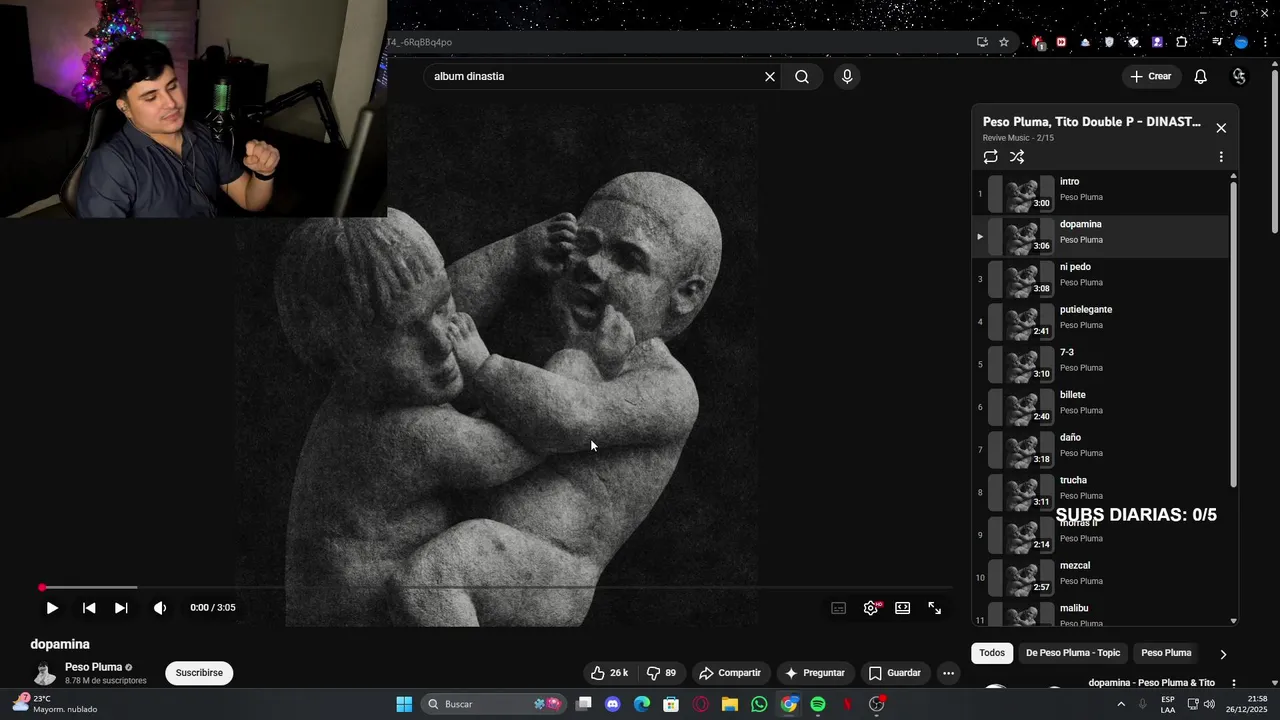Open more video actions ellipsis

point(948,673)
